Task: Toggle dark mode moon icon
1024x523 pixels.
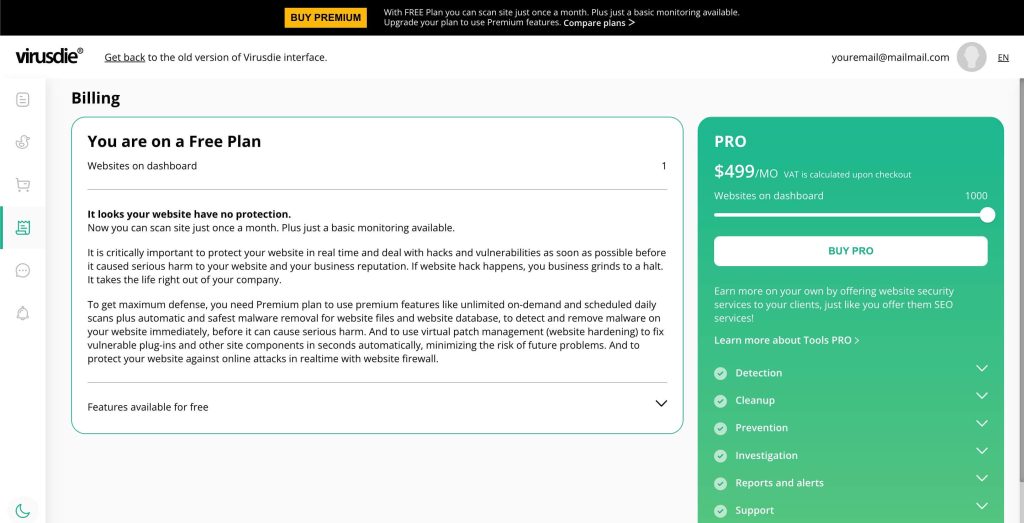Action: [23, 511]
